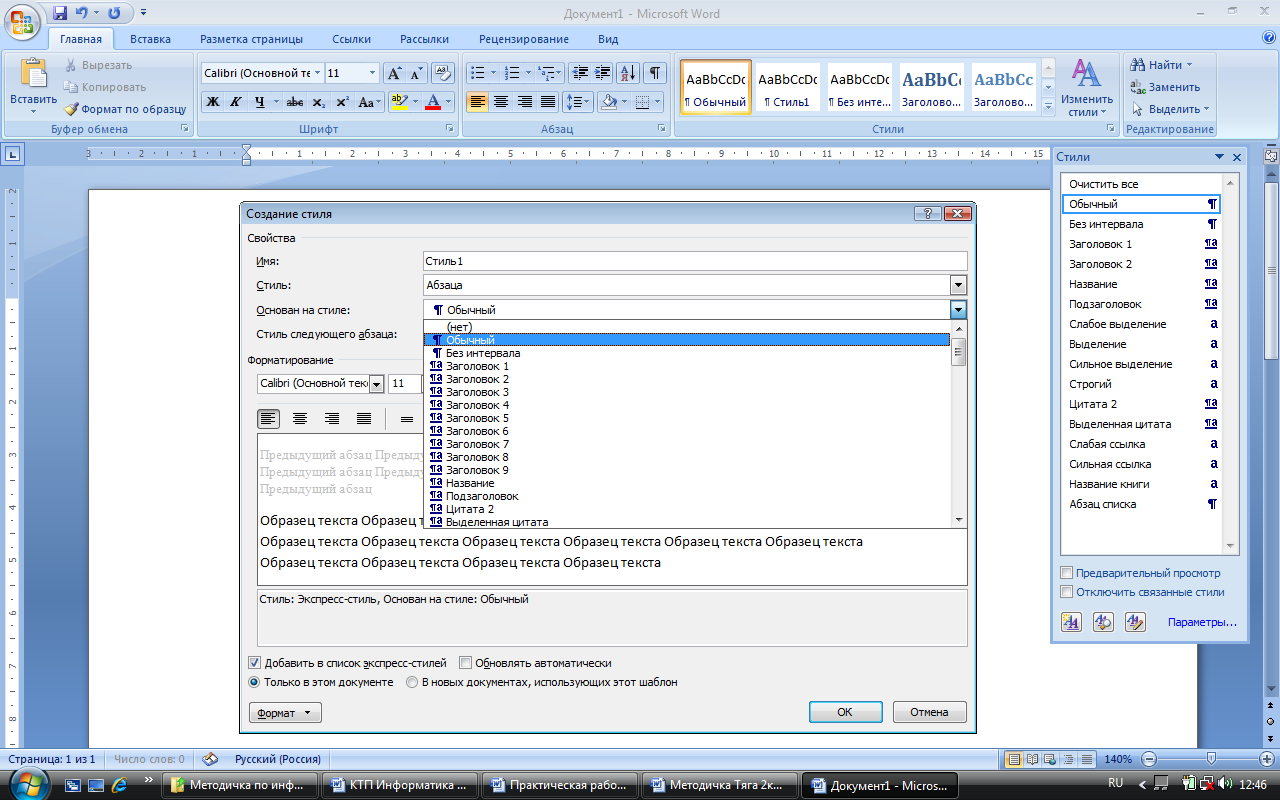Open text highlight color button

(x=398, y=102)
